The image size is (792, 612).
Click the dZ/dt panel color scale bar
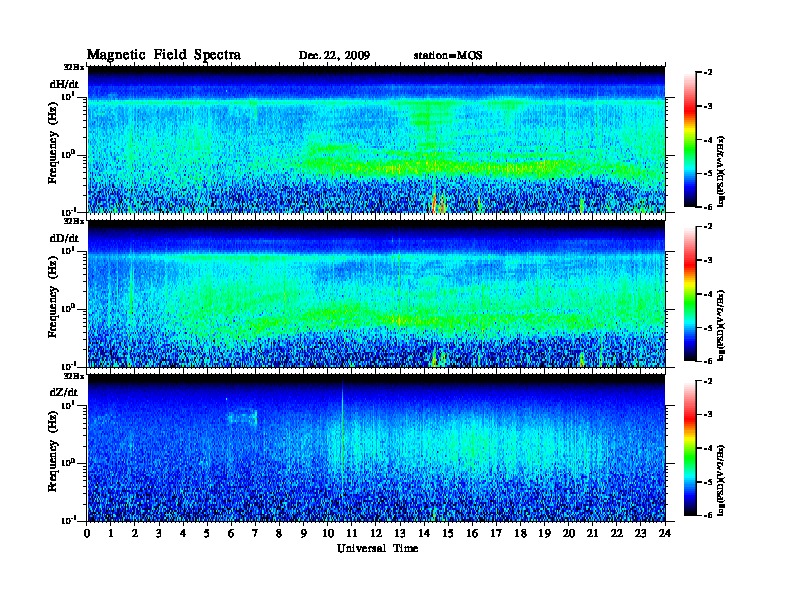pyautogui.click(x=690, y=448)
